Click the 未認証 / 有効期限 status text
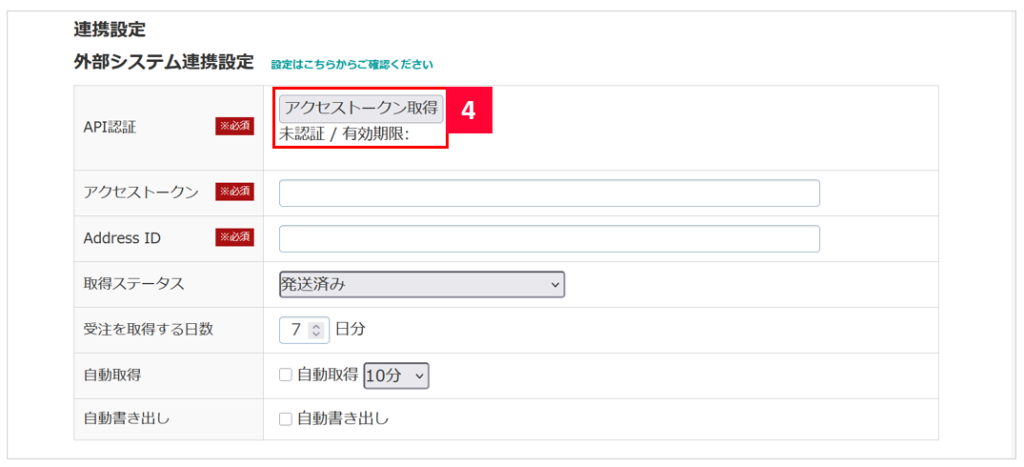 coord(344,134)
